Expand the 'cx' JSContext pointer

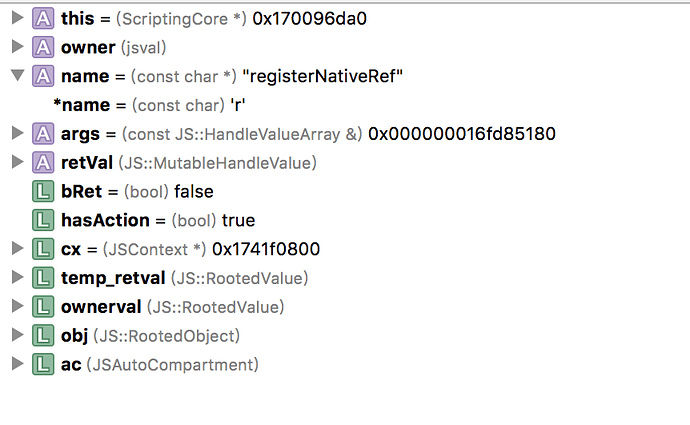tap(16, 249)
